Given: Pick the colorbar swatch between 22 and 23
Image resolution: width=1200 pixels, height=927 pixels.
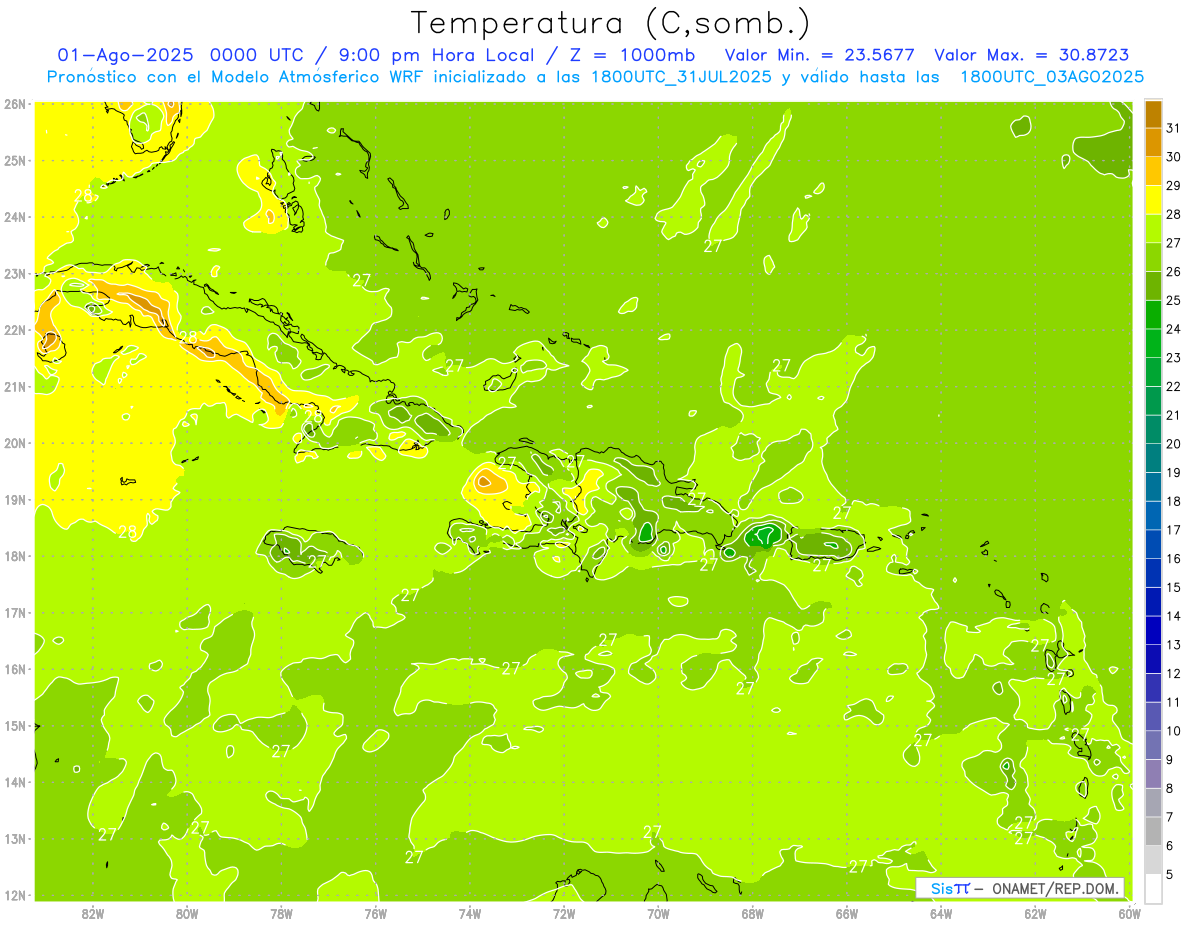Looking at the screenshot, I should (x=1153, y=372).
